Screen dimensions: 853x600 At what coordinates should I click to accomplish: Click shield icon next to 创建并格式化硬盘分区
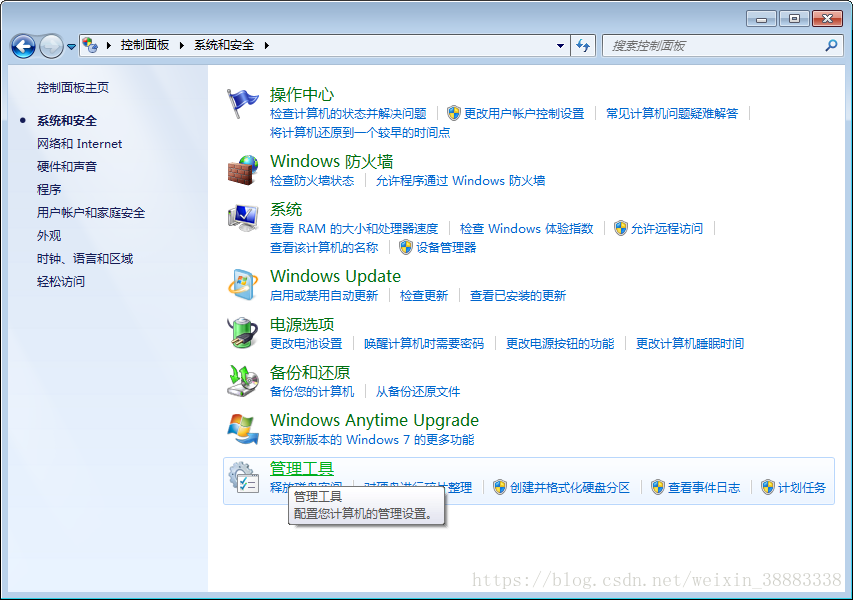point(499,487)
